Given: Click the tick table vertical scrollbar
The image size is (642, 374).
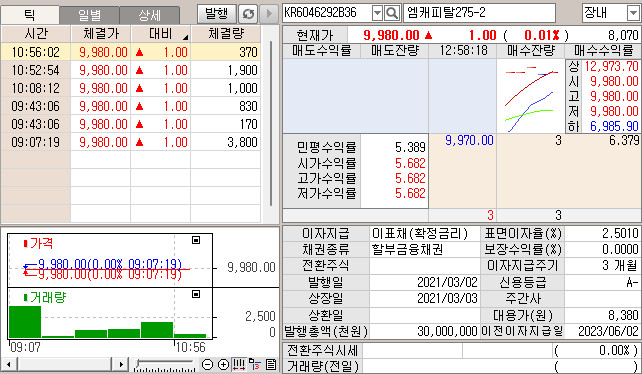Looking at the screenshot, I should [x=271, y=123].
